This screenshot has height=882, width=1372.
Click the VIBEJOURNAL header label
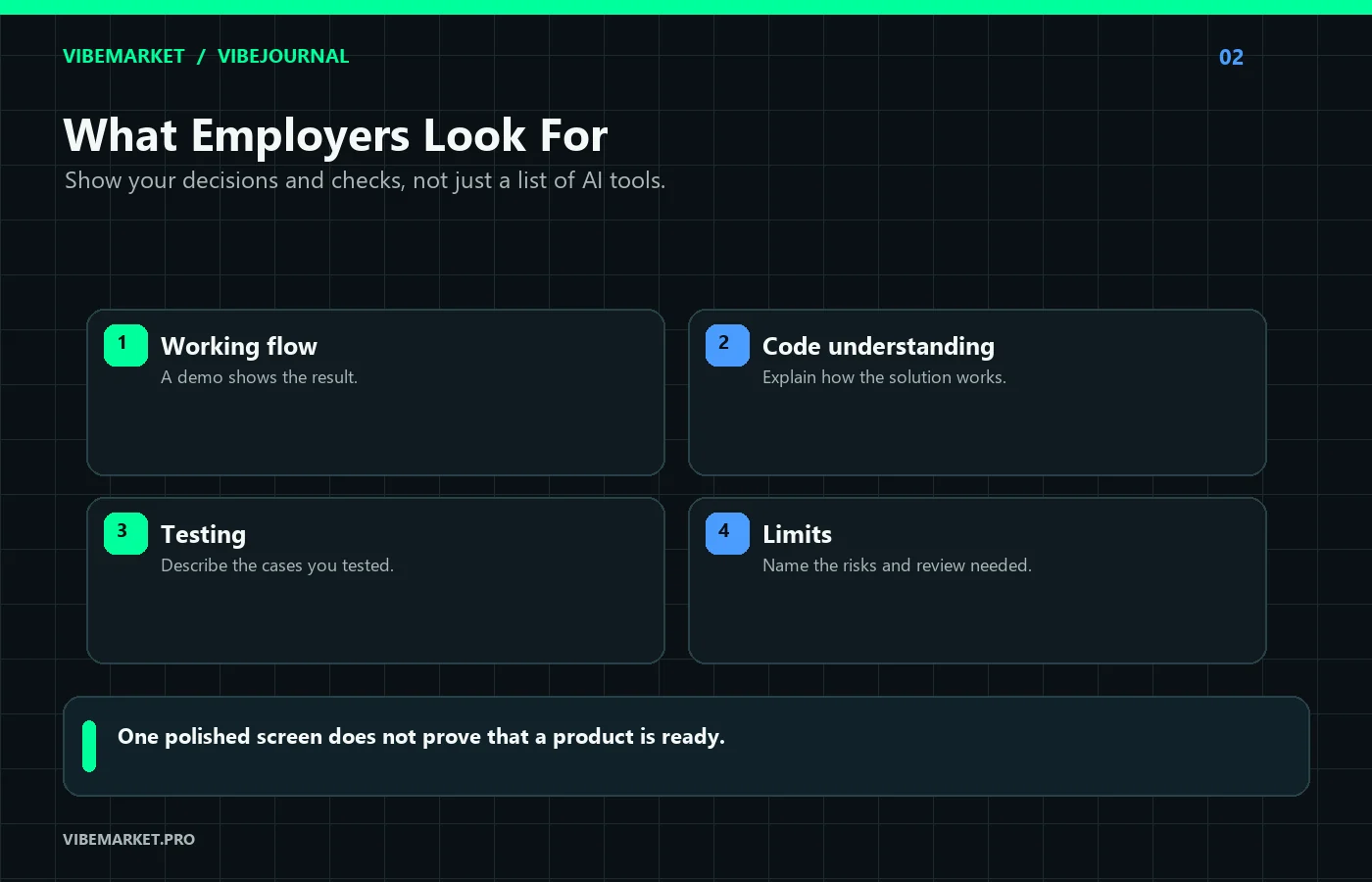pyautogui.click(x=283, y=56)
